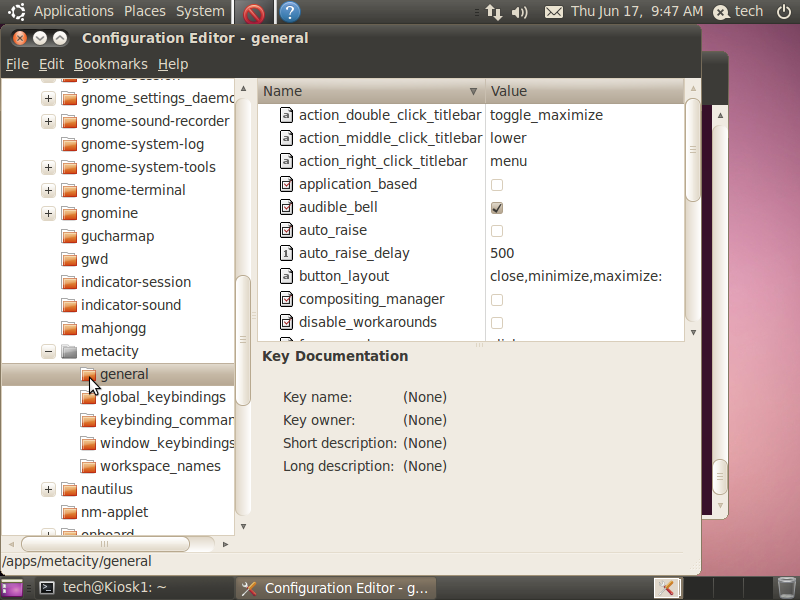Image resolution: width=800 pixels, height=600 pixels.
Task: Click the tree pane vertical scrollbar thumb
Action: tap(243, 340)
